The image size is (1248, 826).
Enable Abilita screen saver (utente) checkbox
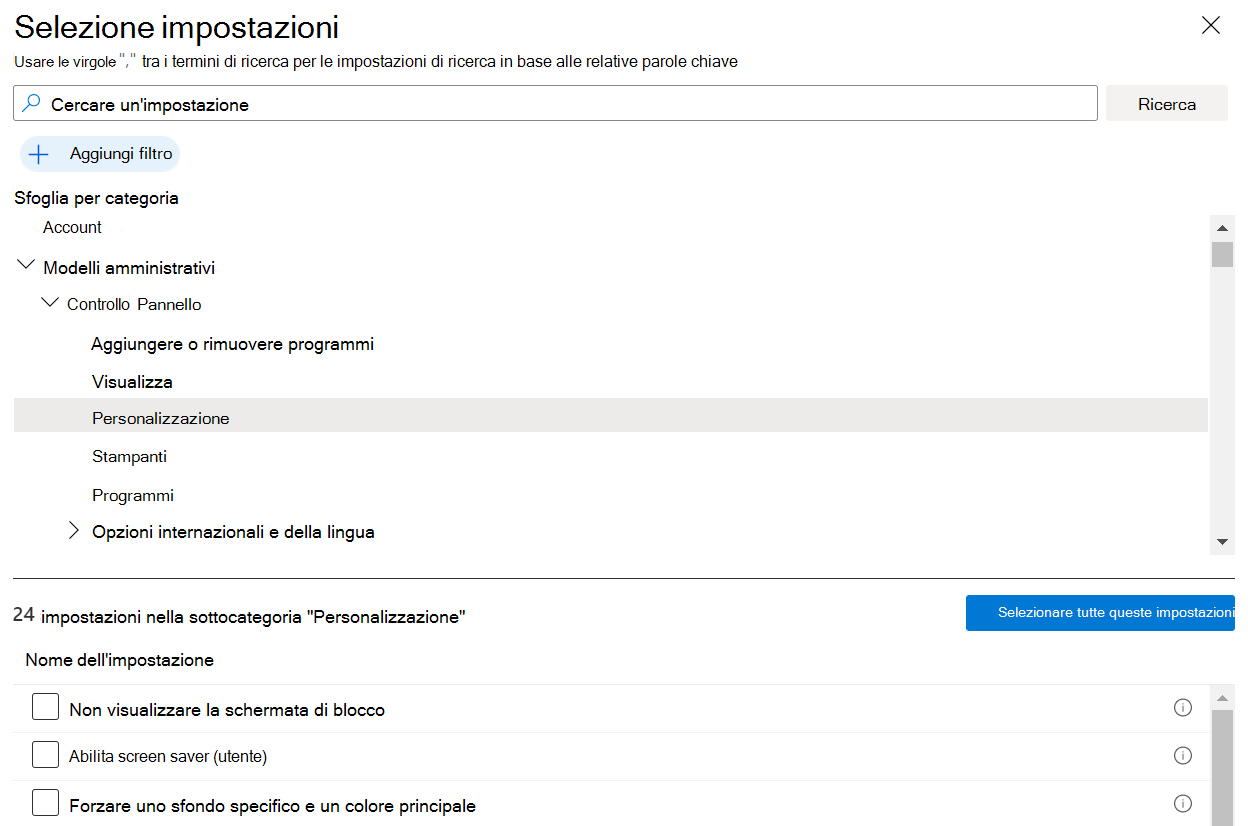click(x=45, y=755)
